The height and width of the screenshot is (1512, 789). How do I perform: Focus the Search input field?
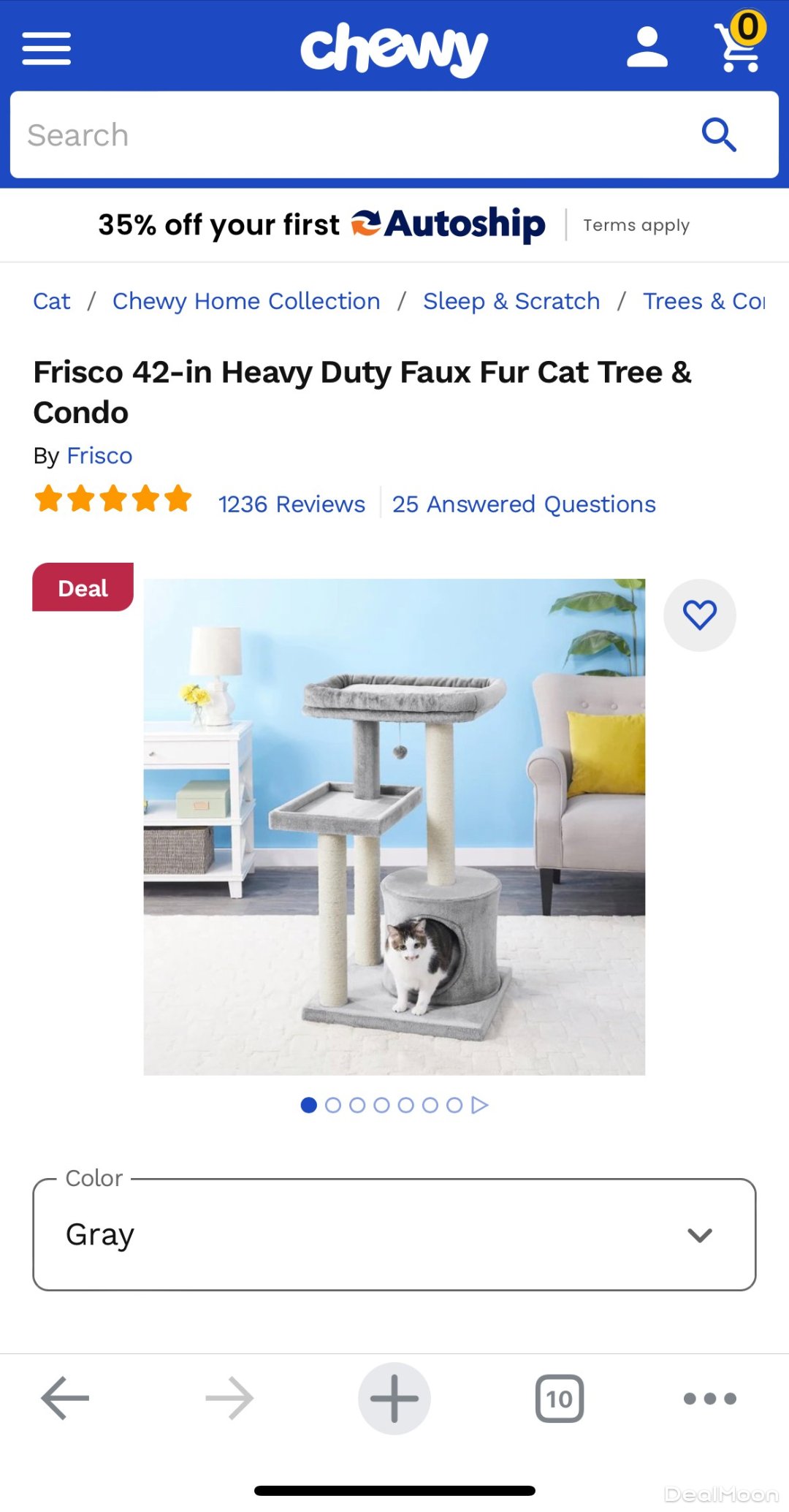[x=351, y=135]
